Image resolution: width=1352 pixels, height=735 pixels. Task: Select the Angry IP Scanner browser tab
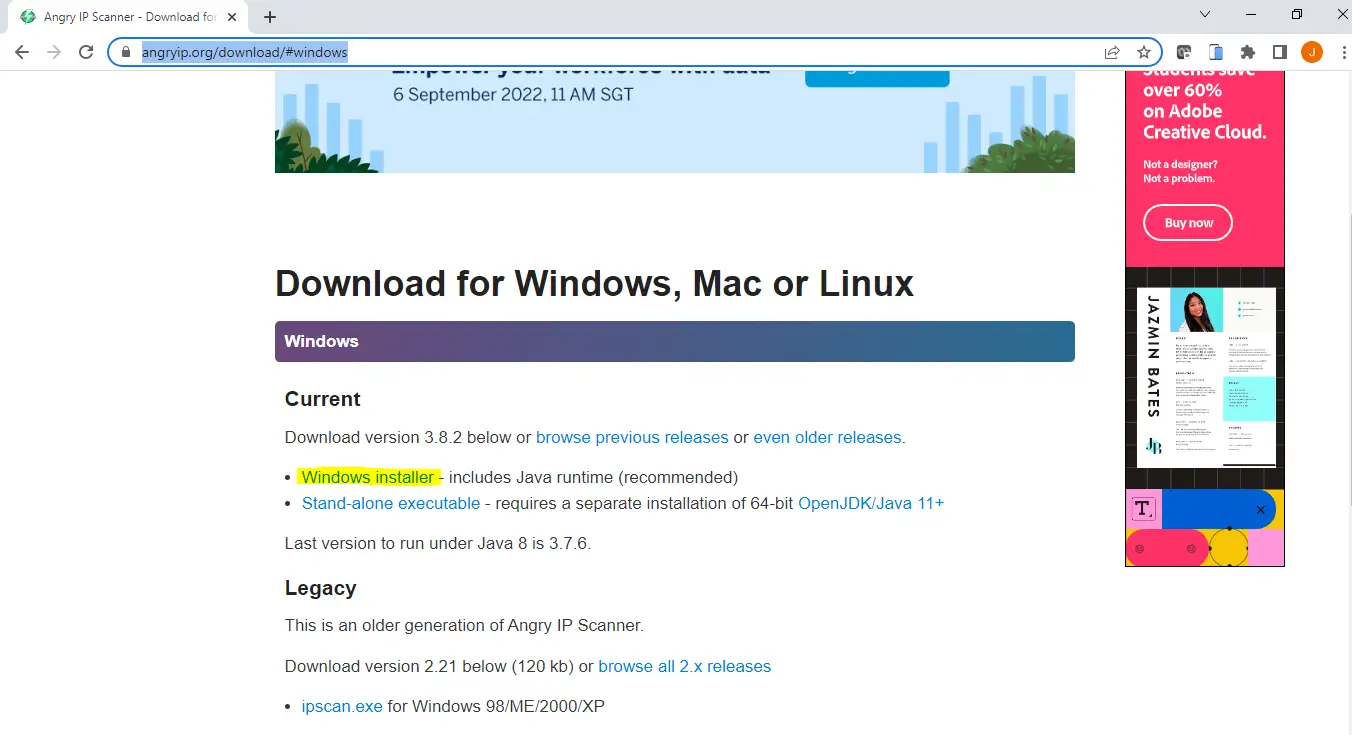click(x=128, y=17)
